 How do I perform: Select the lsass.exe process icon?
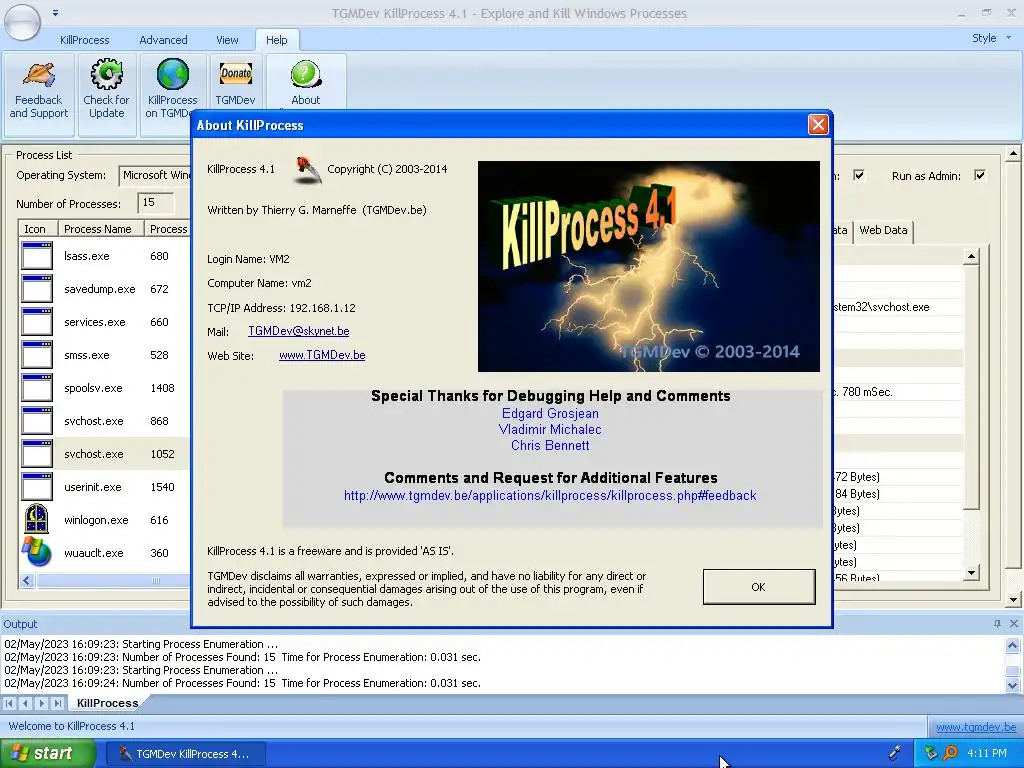click(37, 255)
